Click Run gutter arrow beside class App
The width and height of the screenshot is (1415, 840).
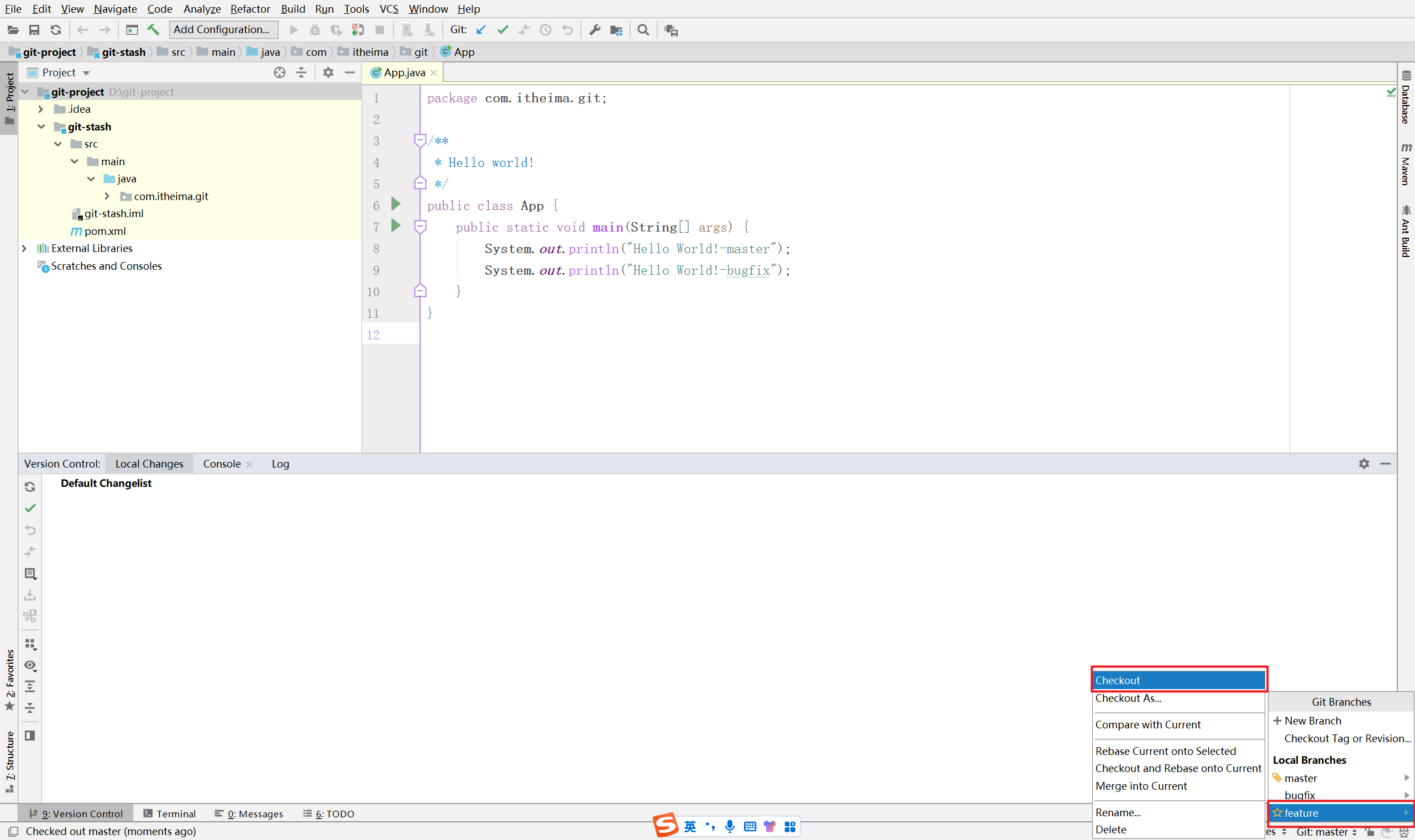click(x=396, y=204)
